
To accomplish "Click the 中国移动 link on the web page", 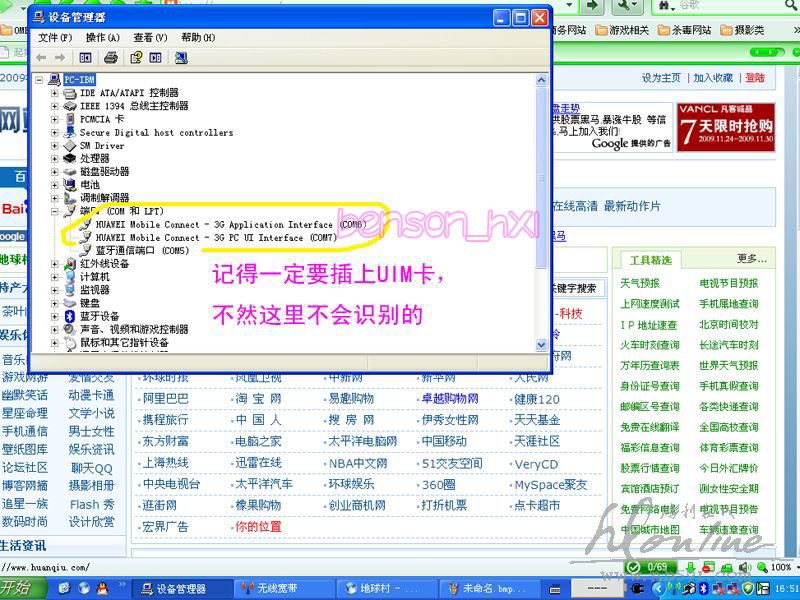I will pos(444,441).
